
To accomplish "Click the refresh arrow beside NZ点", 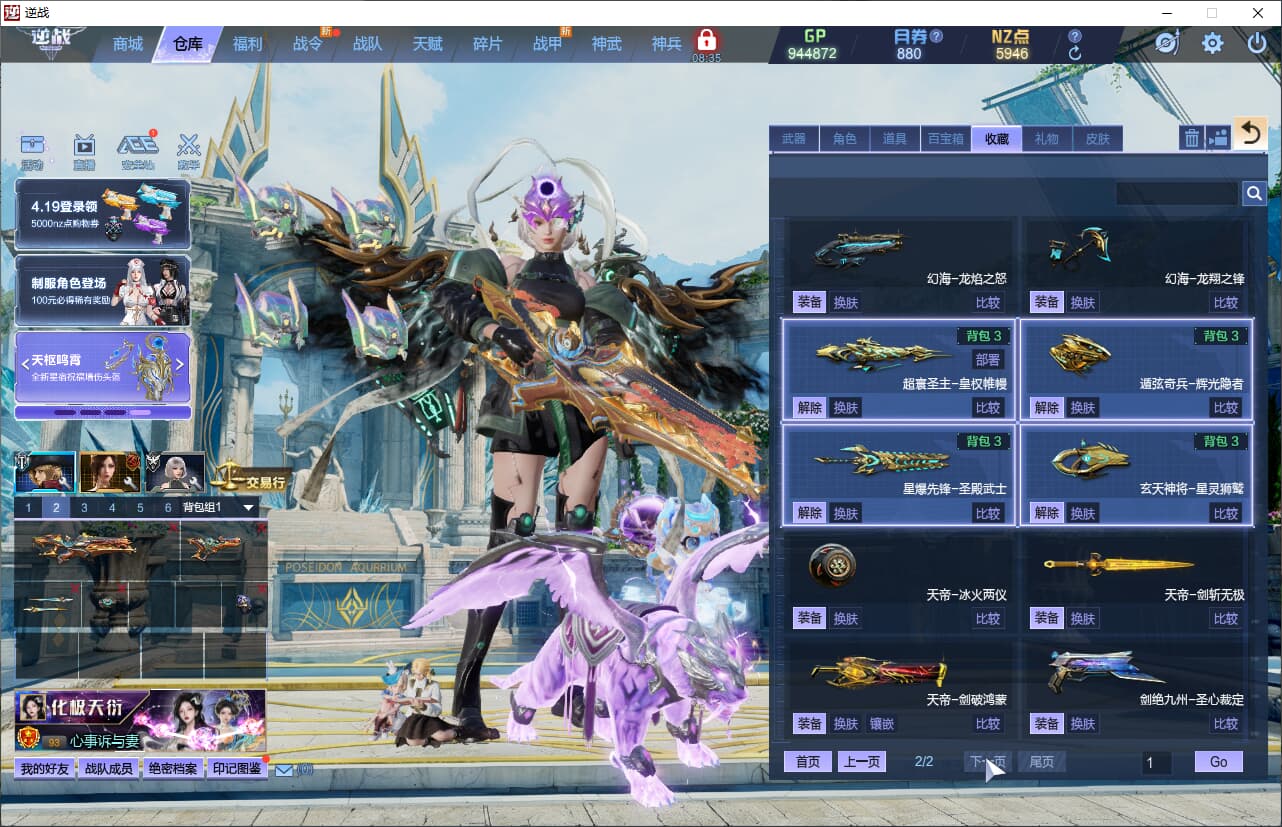I will [1075, 53].
